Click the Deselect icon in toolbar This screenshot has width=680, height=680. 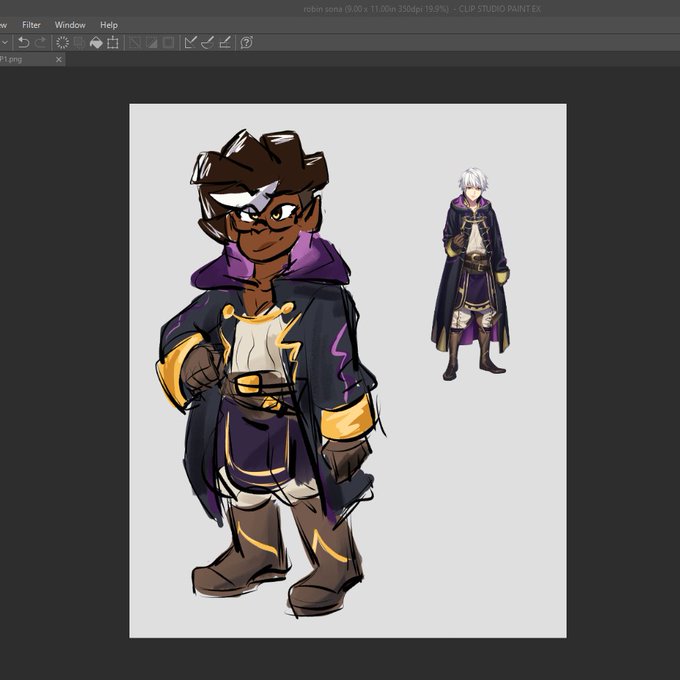point(134,42)
